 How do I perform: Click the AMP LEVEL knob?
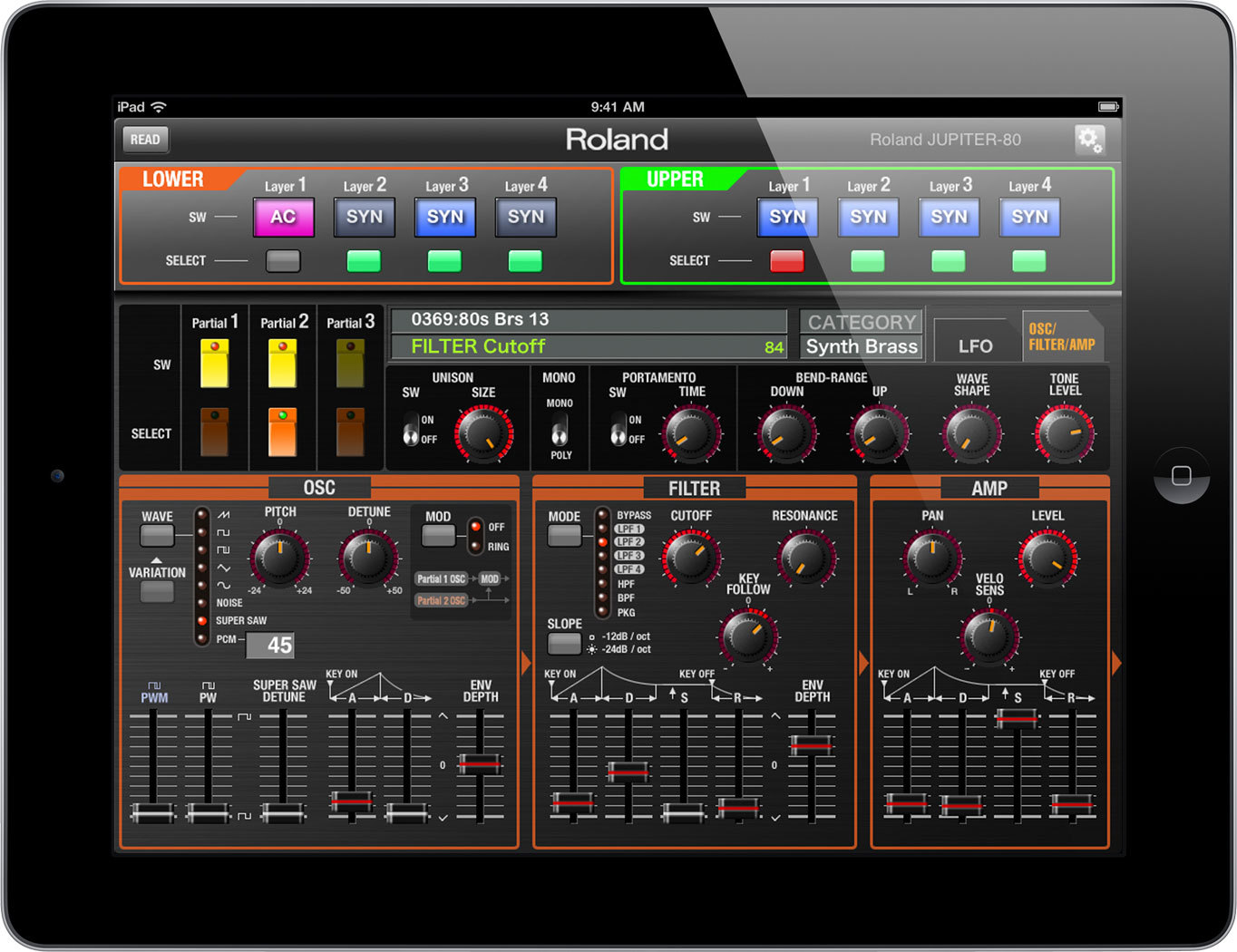(1047, 559)
